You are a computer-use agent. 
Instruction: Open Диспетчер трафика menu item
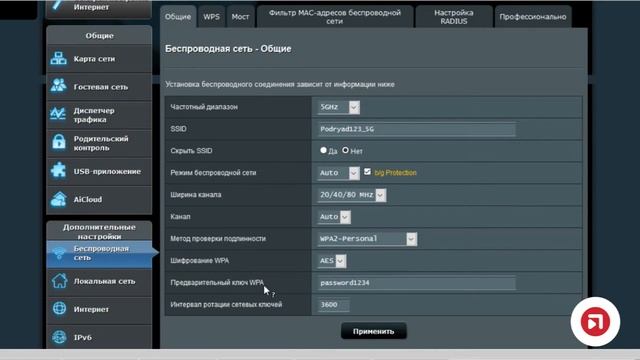pyautogui.click(x=99, y=115)
